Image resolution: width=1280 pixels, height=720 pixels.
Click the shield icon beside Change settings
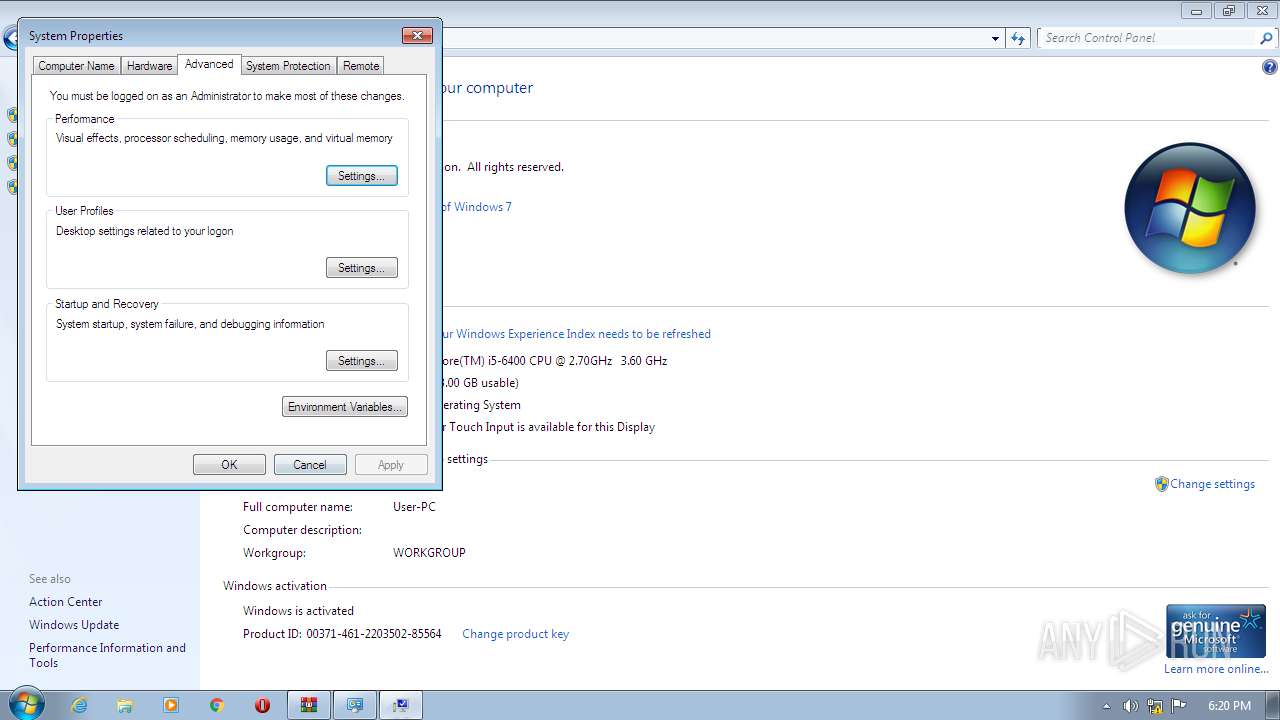click(x=1161, y=484)
